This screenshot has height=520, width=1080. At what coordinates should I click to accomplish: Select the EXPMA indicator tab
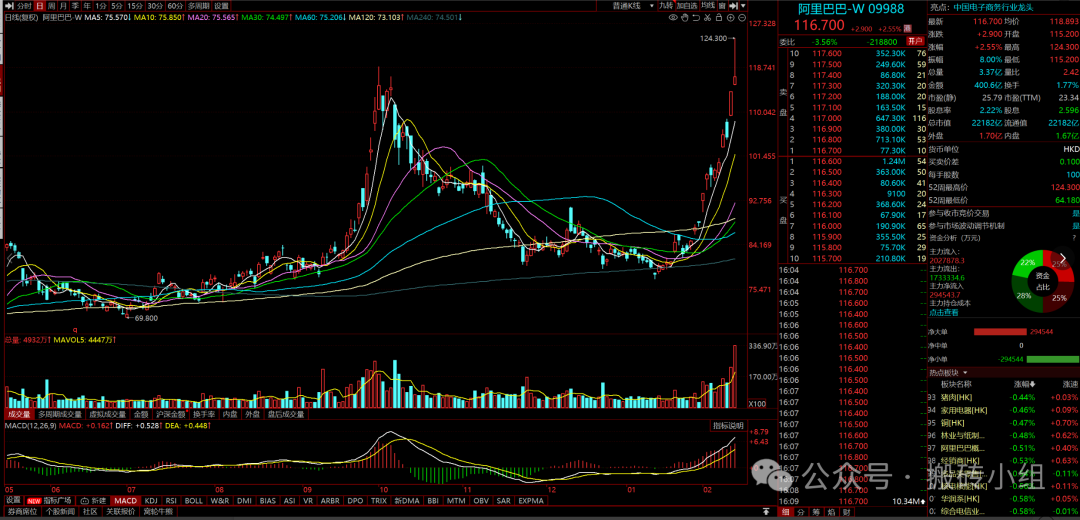(530, 500)
